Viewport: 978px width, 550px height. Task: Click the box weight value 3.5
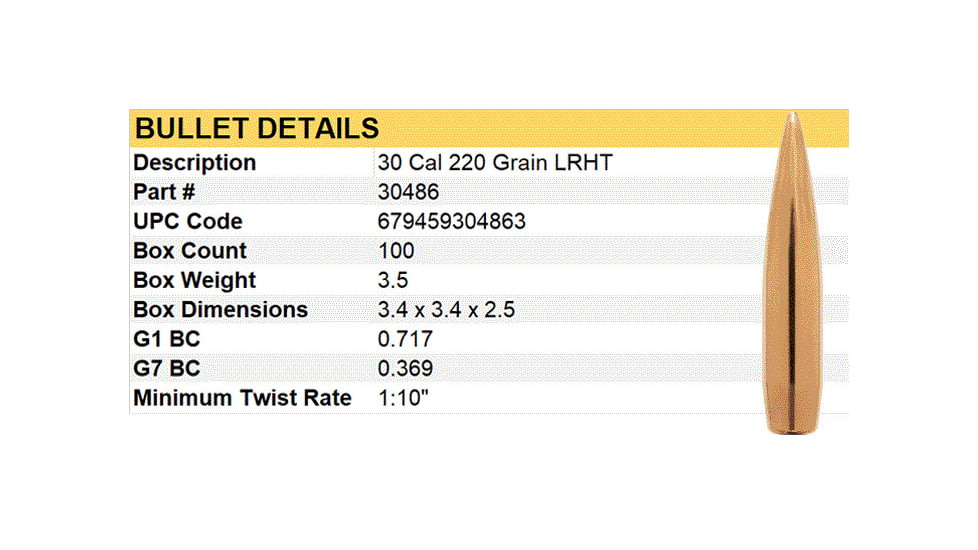[x=391, y=280]
